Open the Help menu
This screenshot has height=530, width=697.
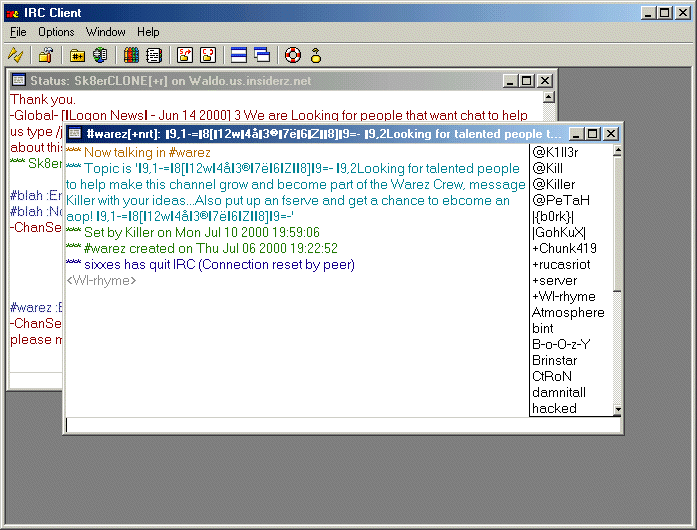(148, 32)
